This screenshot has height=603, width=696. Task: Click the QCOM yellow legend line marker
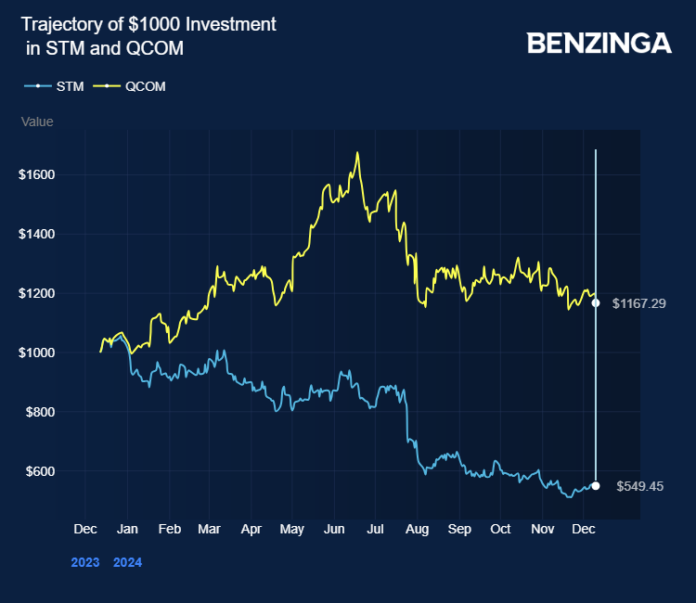pos(107,86)
